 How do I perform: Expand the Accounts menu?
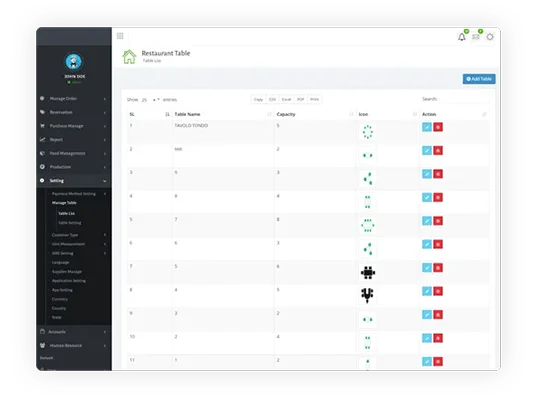pos(74,332)
